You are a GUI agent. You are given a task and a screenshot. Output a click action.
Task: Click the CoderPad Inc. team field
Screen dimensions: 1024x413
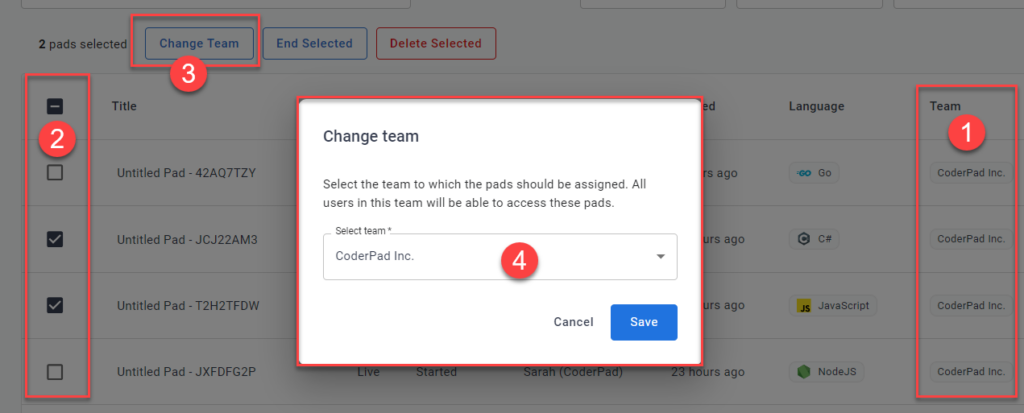[480, 257]
